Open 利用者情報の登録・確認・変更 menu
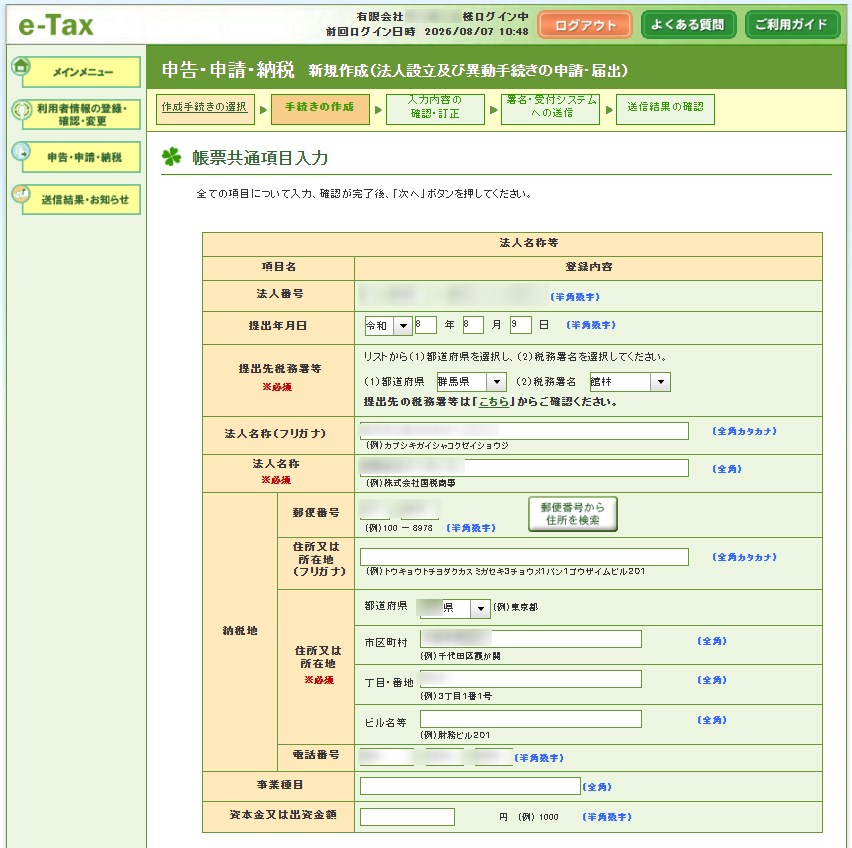Screen dimensions: 852x848 (82, 114)
